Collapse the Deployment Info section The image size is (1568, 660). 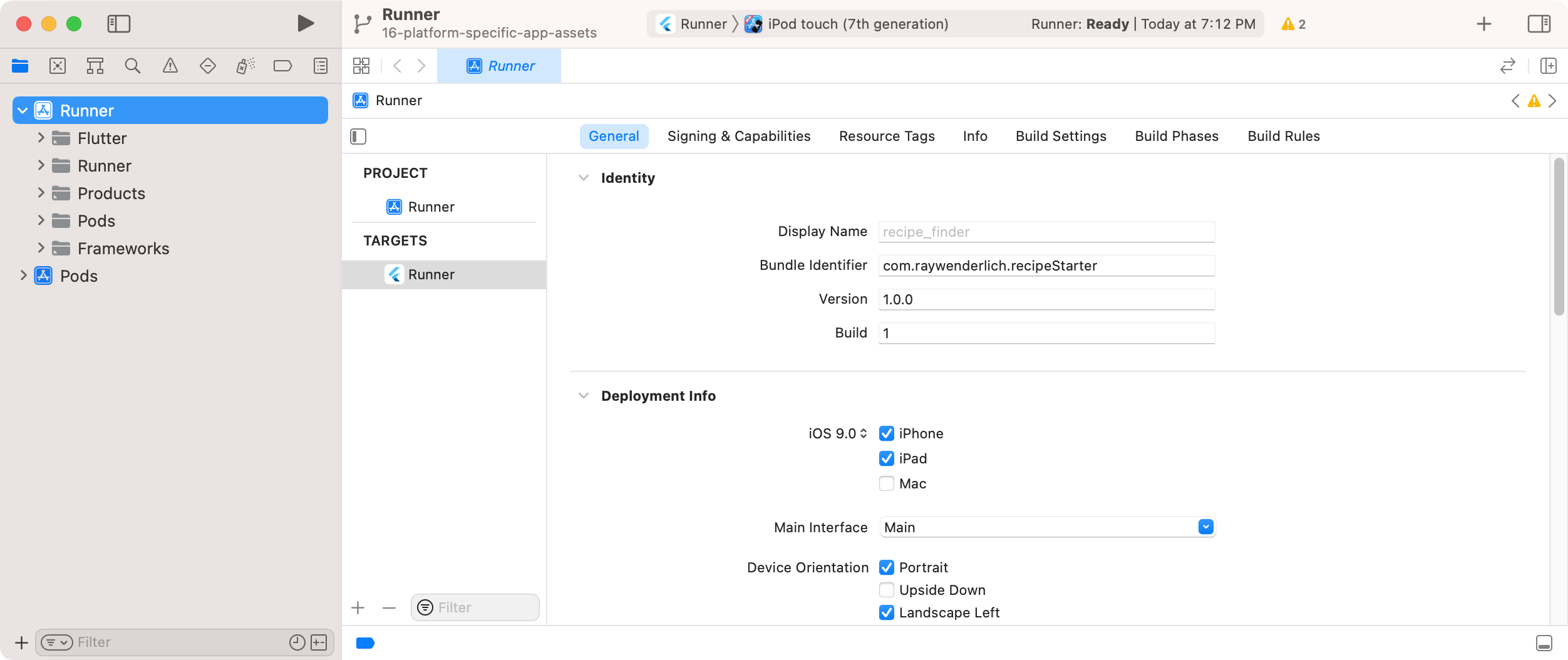coord(584,396)
